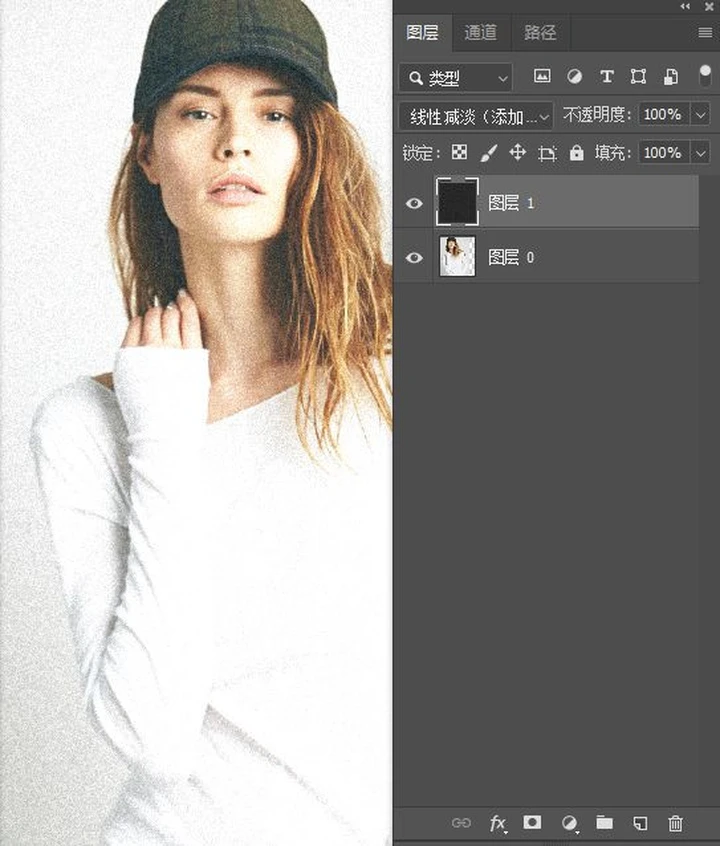
Task: Switch to the 通道 tab
Action: (480, 33)
